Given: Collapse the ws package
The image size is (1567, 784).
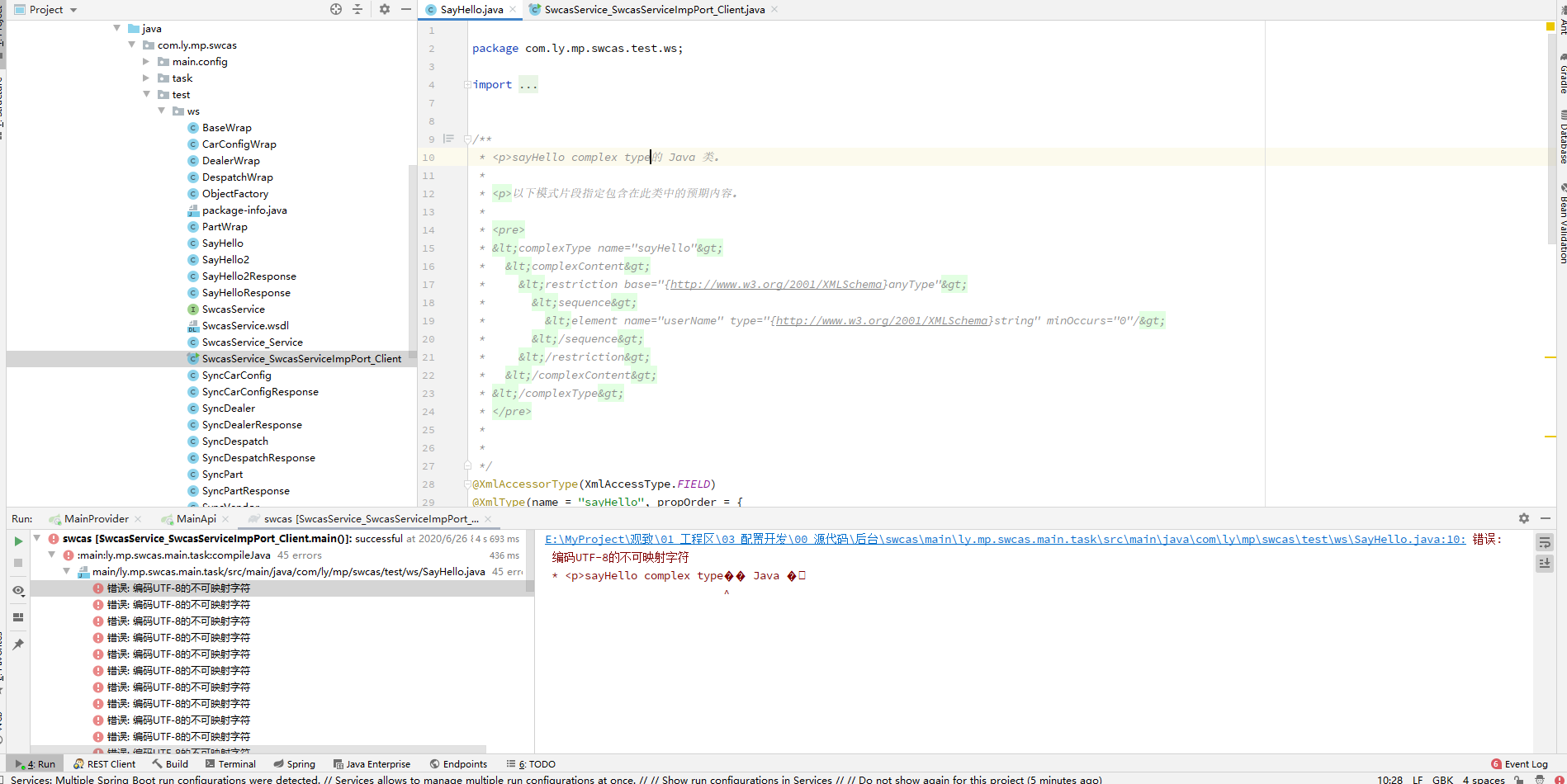Looking at the screenshot, I should (x=161, y=111).
